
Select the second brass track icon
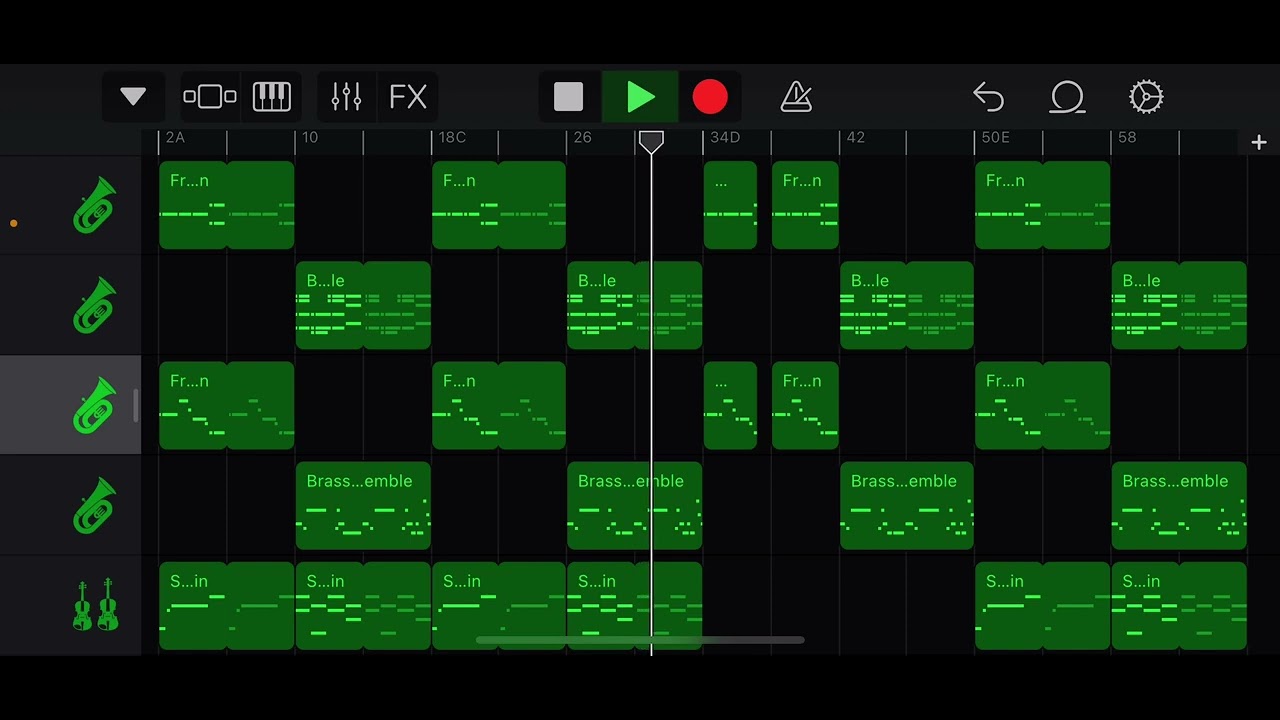[x=95, y=305]
